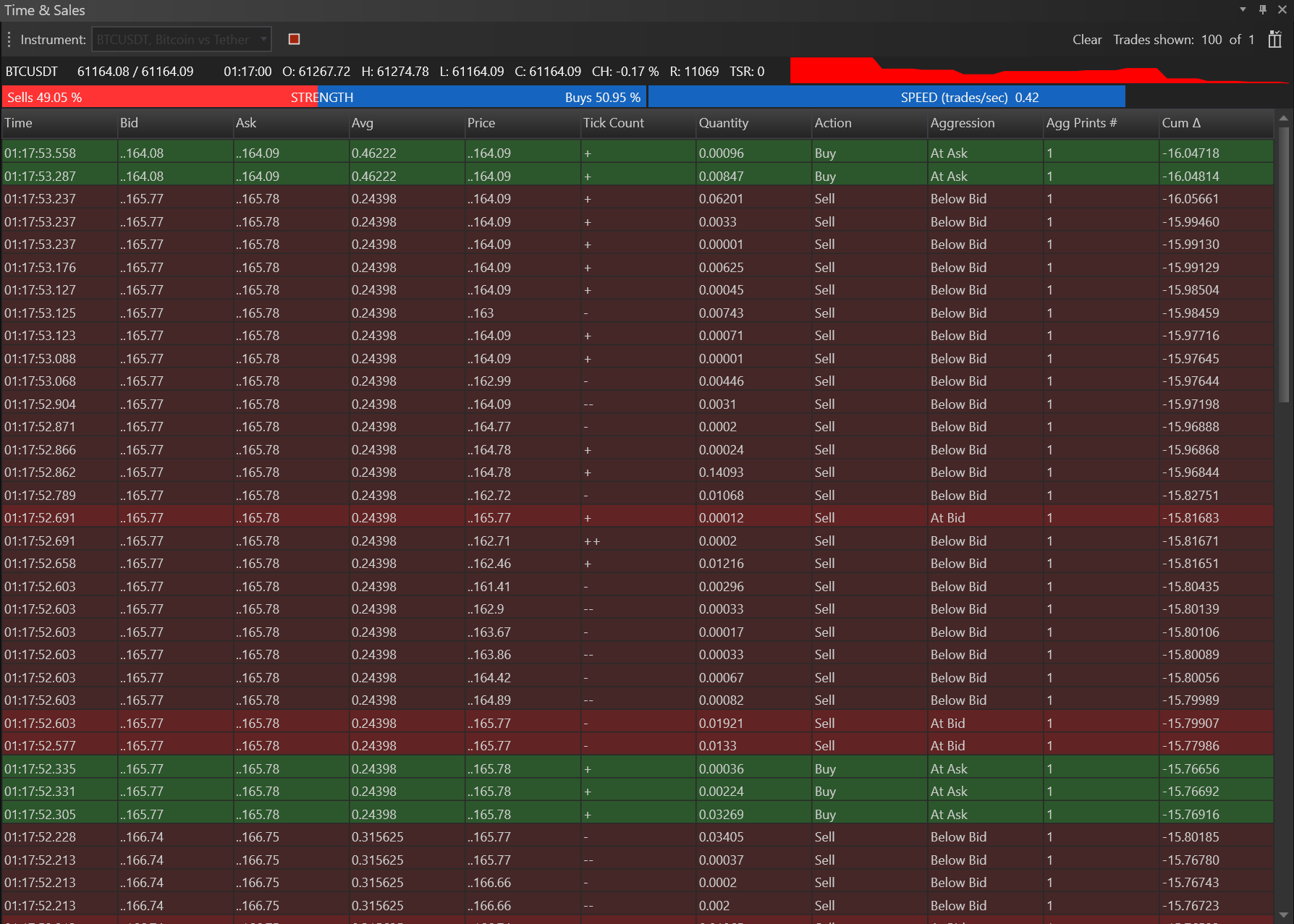Open the panel options dropdown arrow in title bar

pyautogui.click(x=1243, y=9)
